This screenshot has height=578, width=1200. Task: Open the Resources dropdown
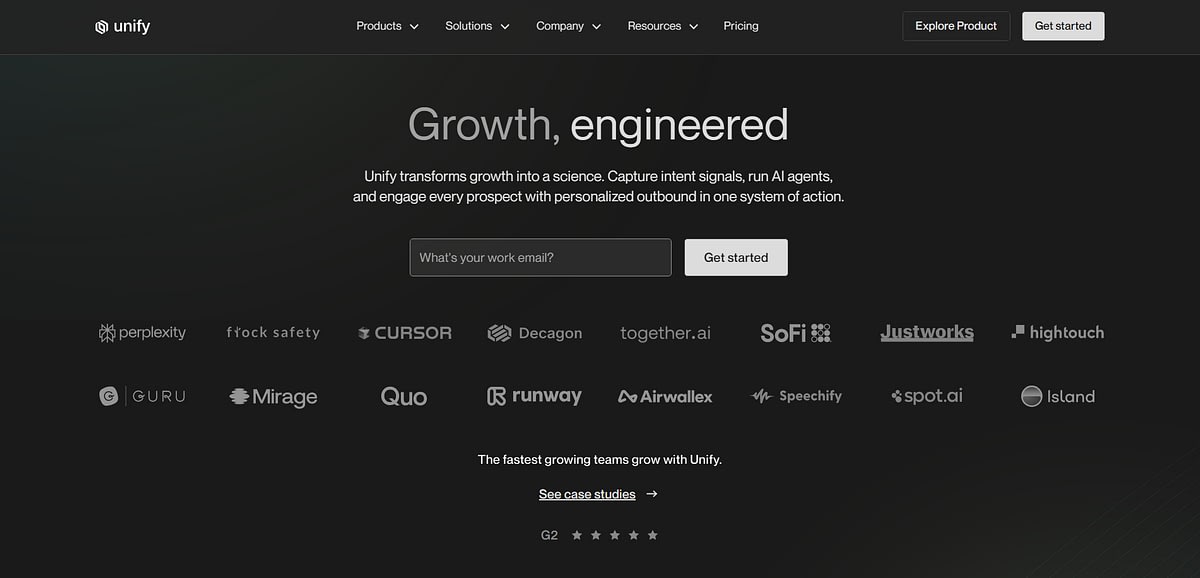(x=662, y=26)
